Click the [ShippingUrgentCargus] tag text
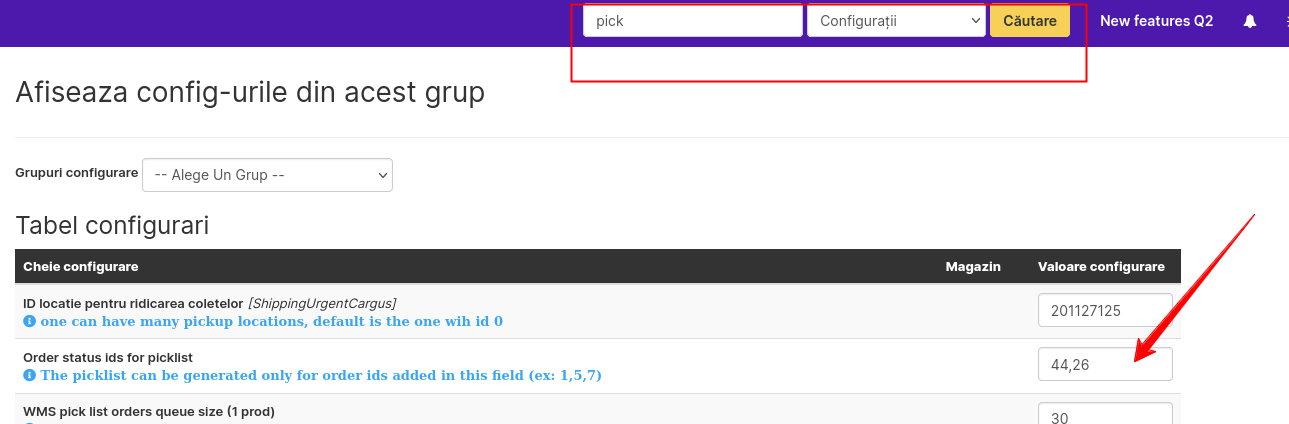Screen dimensions: 1289x424 point(322,303)
